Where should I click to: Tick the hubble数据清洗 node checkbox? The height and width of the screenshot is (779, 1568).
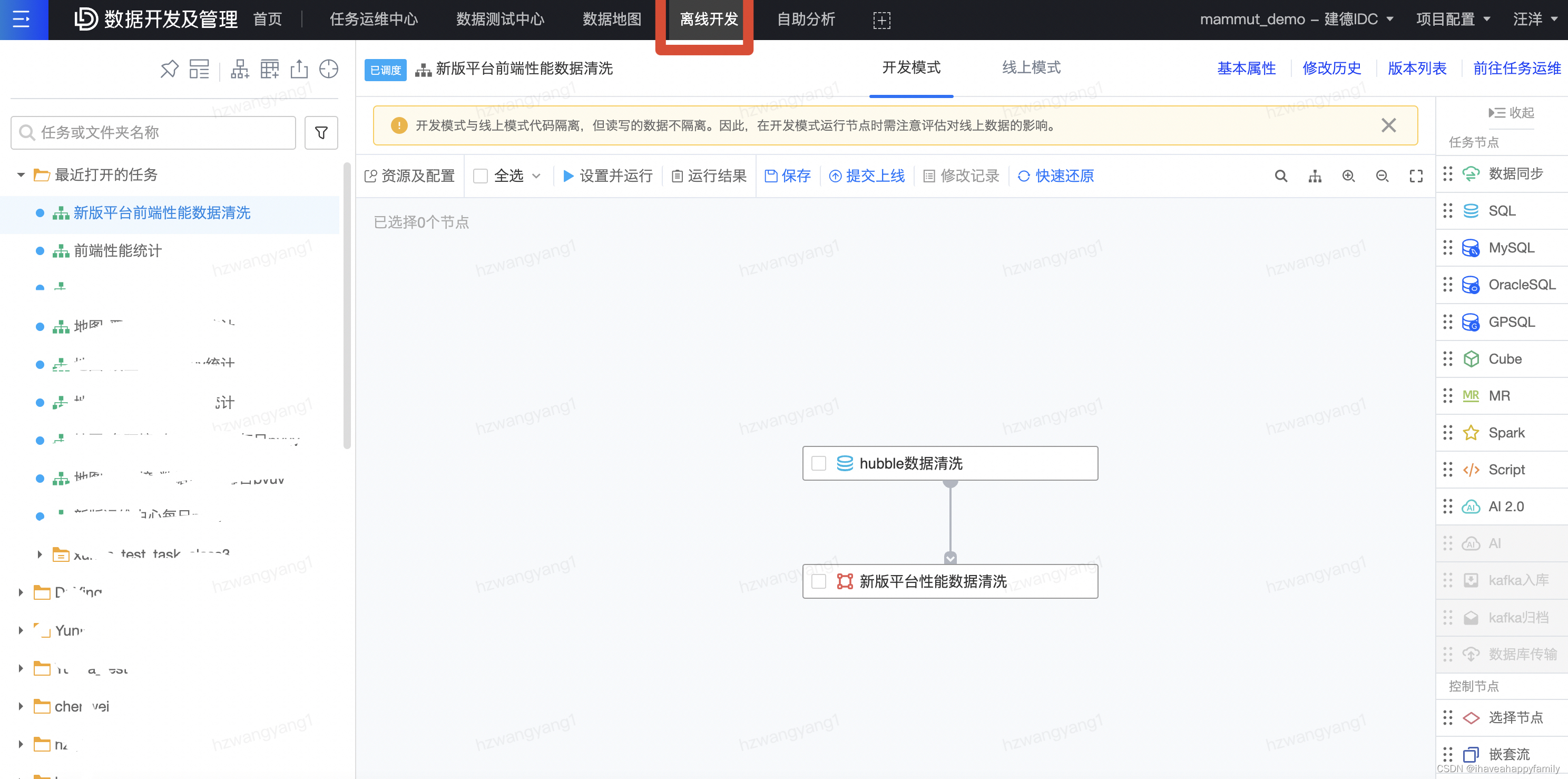pyautogui.click(x=819, y=463)
